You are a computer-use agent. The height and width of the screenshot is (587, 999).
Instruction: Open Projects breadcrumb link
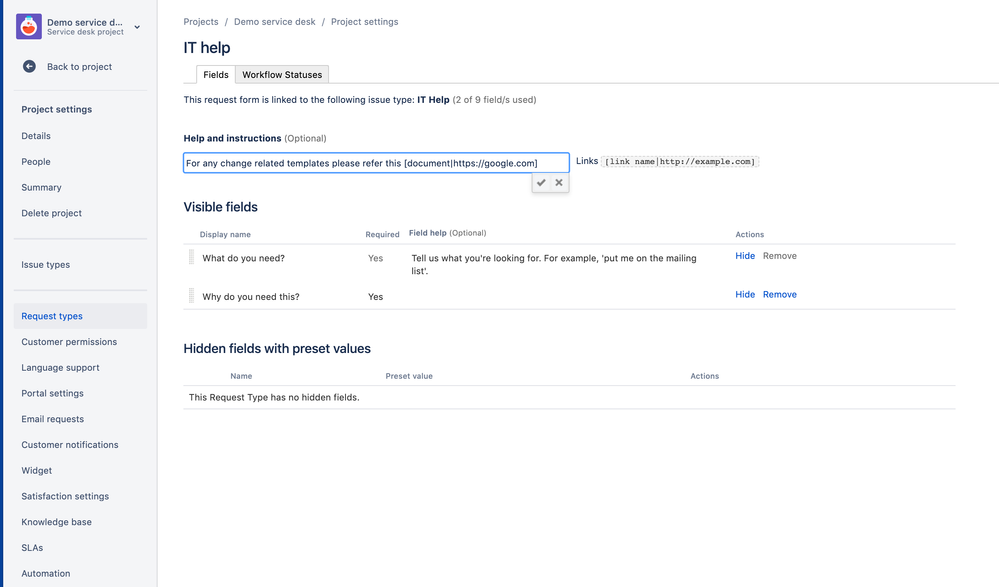pos(201,22)
